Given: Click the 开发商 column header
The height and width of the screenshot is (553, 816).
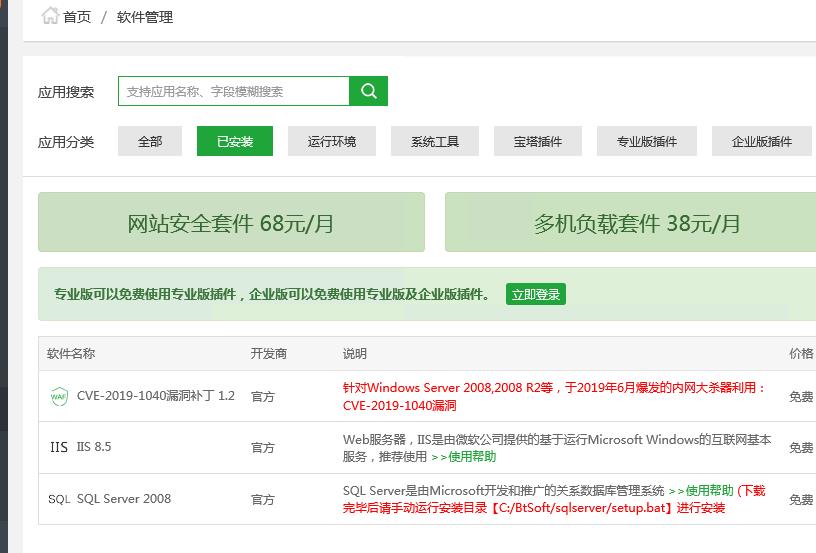Looking at the screenshot, I should [x=269, y=354].
